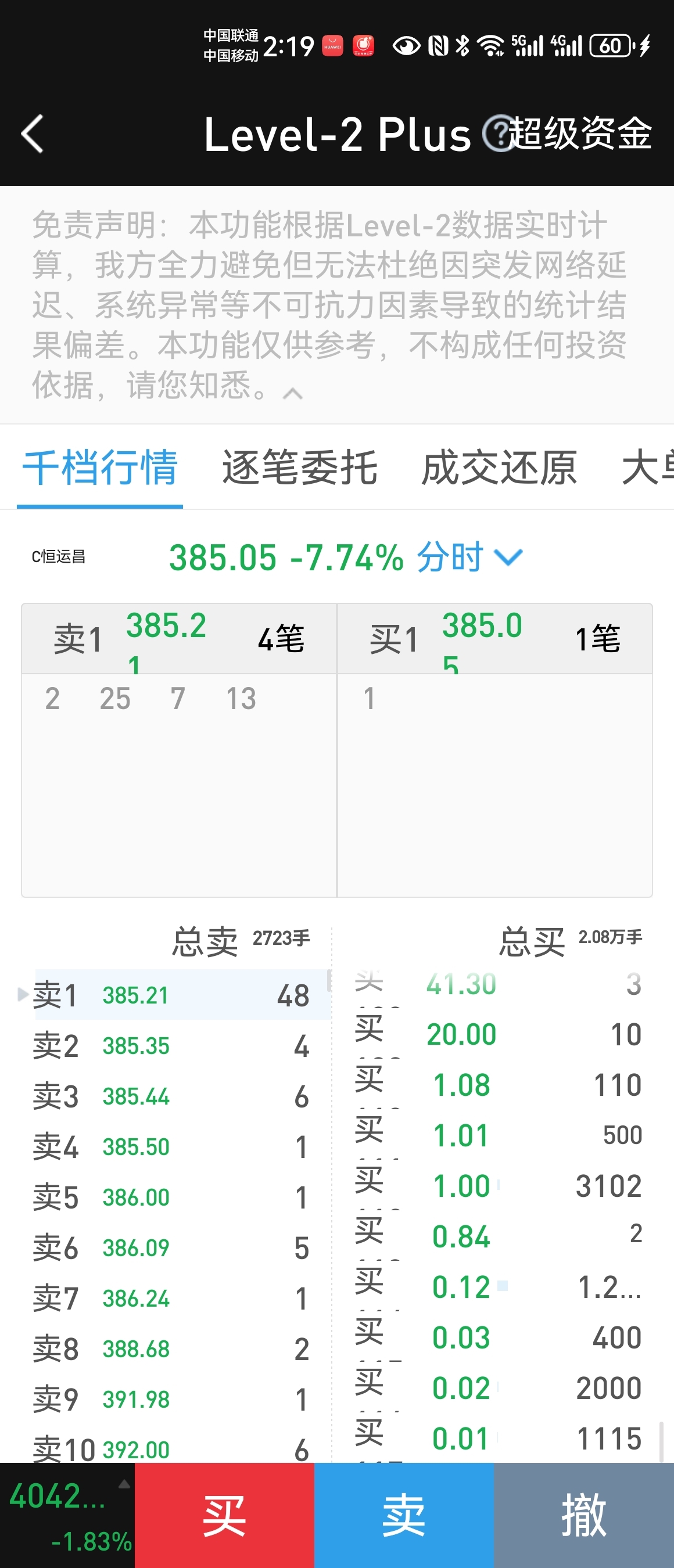Image resolution: width=674 pixels, height=1568 pixels.
Task: Tap the battery indicator in status bar
Action: coord(611,46)
